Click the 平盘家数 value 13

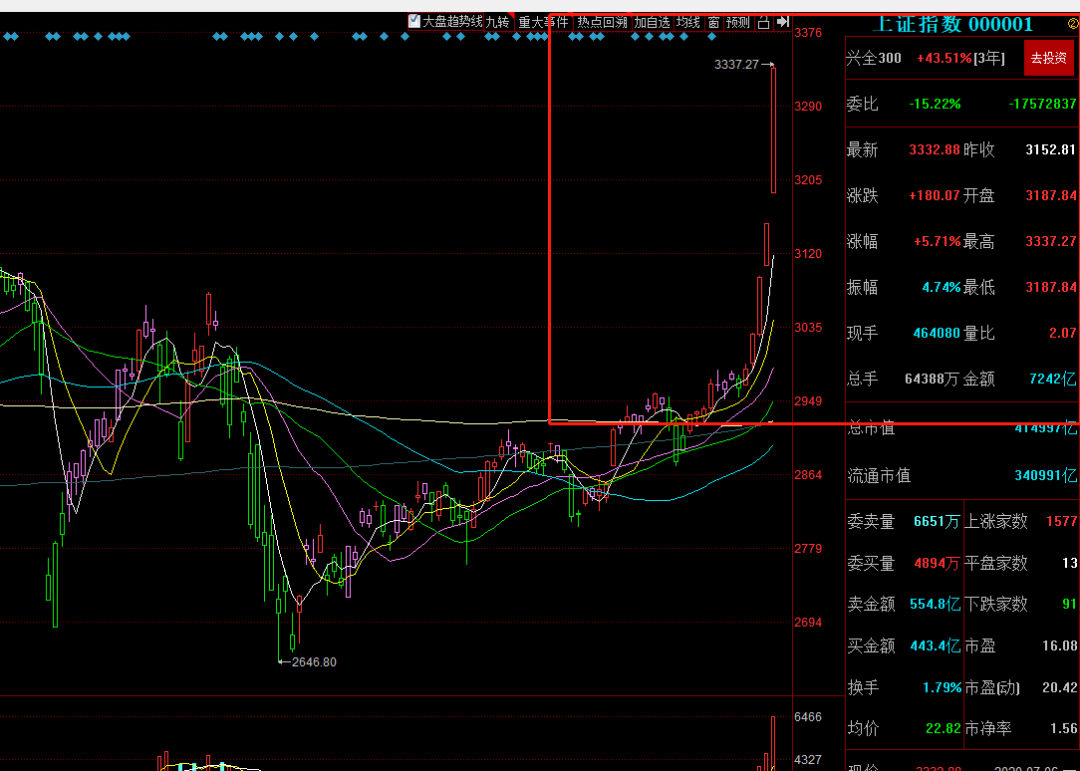[x=1069, y=563]
